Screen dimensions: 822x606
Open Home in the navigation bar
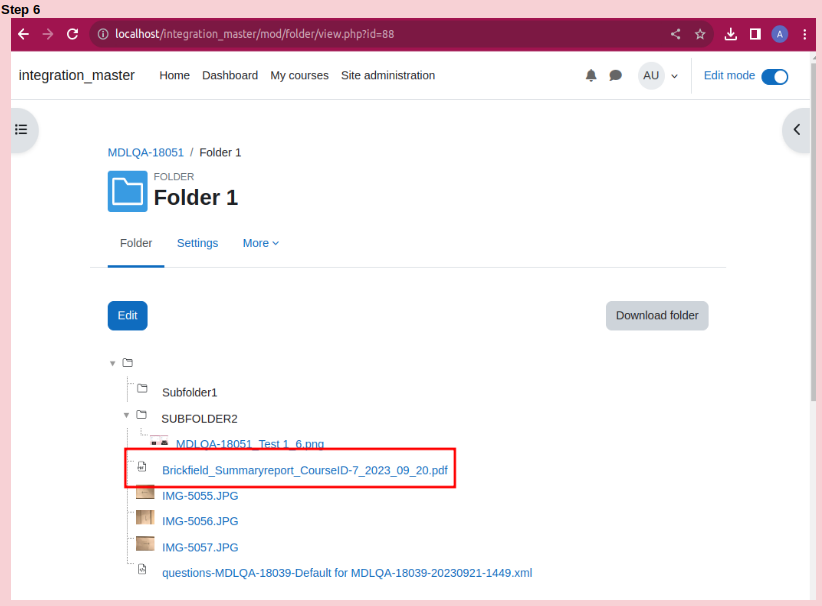(x=175, y=75)
